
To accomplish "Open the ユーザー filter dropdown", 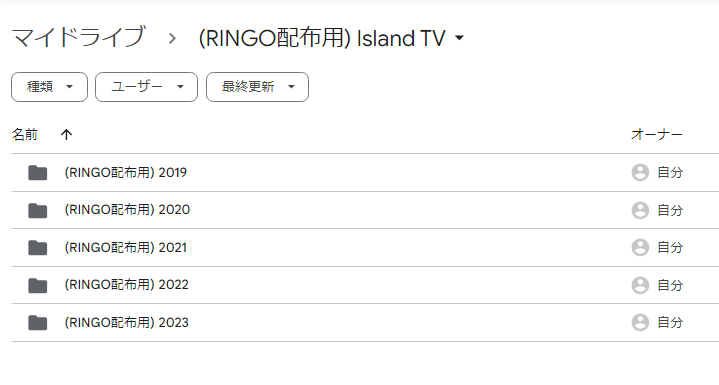I will (x=146, y=87).
